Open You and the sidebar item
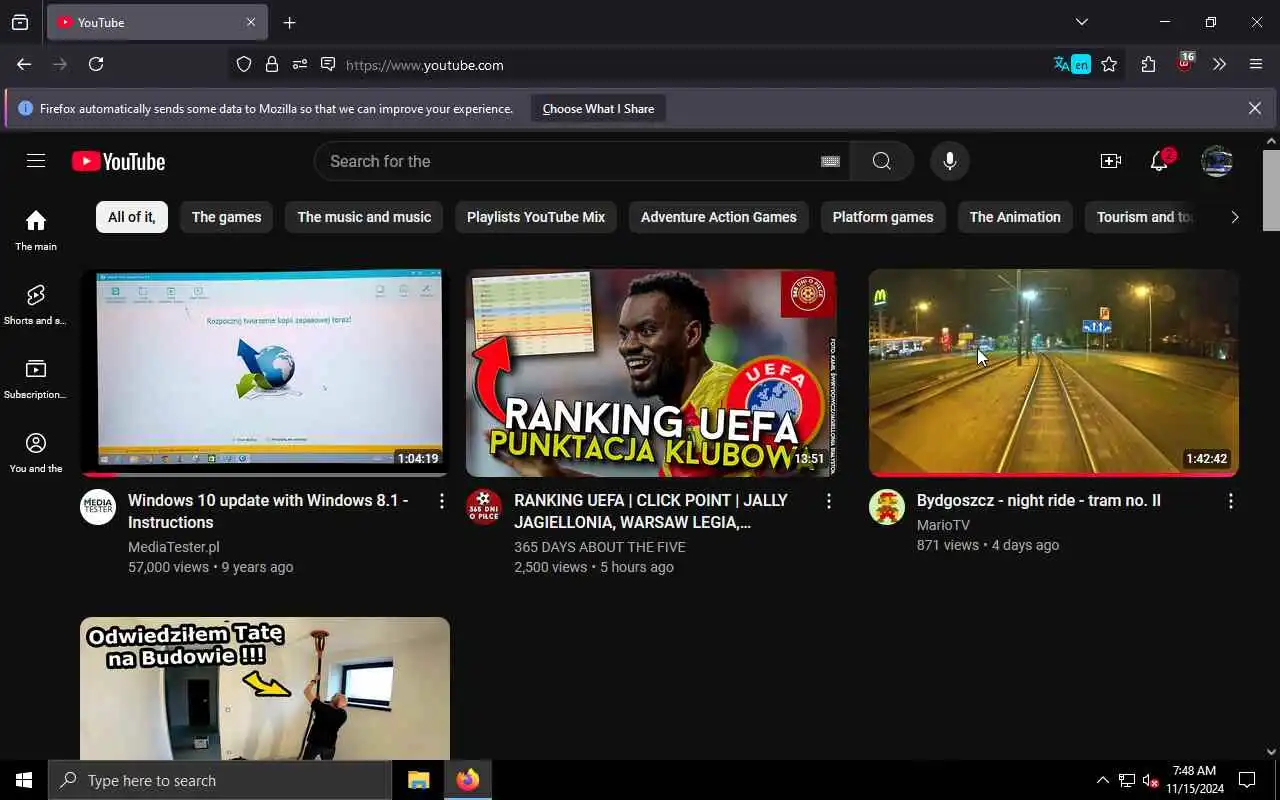 36,452
